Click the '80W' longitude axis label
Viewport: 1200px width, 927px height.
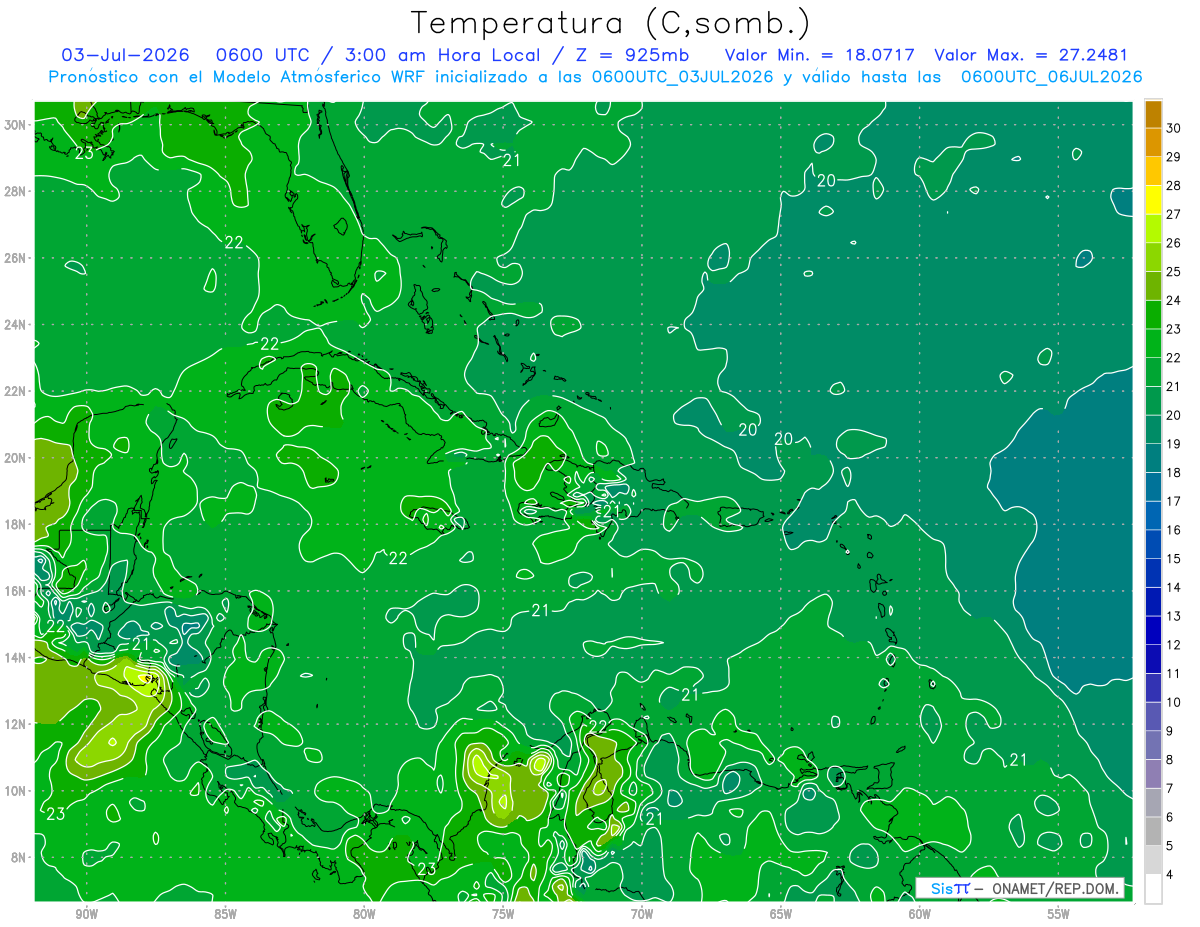[x=364, y=913]
